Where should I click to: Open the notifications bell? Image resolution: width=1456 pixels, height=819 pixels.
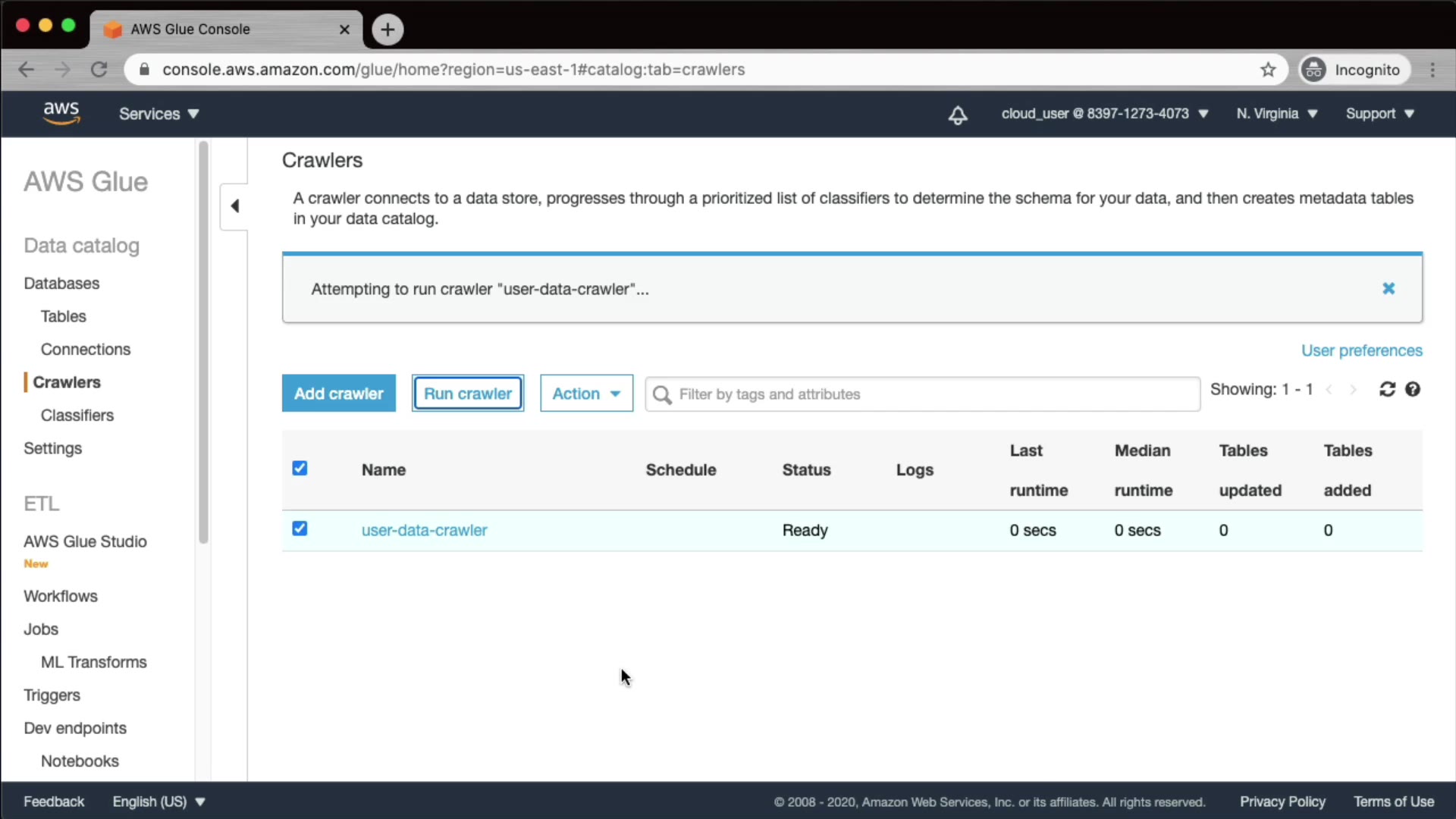[958, 115]
